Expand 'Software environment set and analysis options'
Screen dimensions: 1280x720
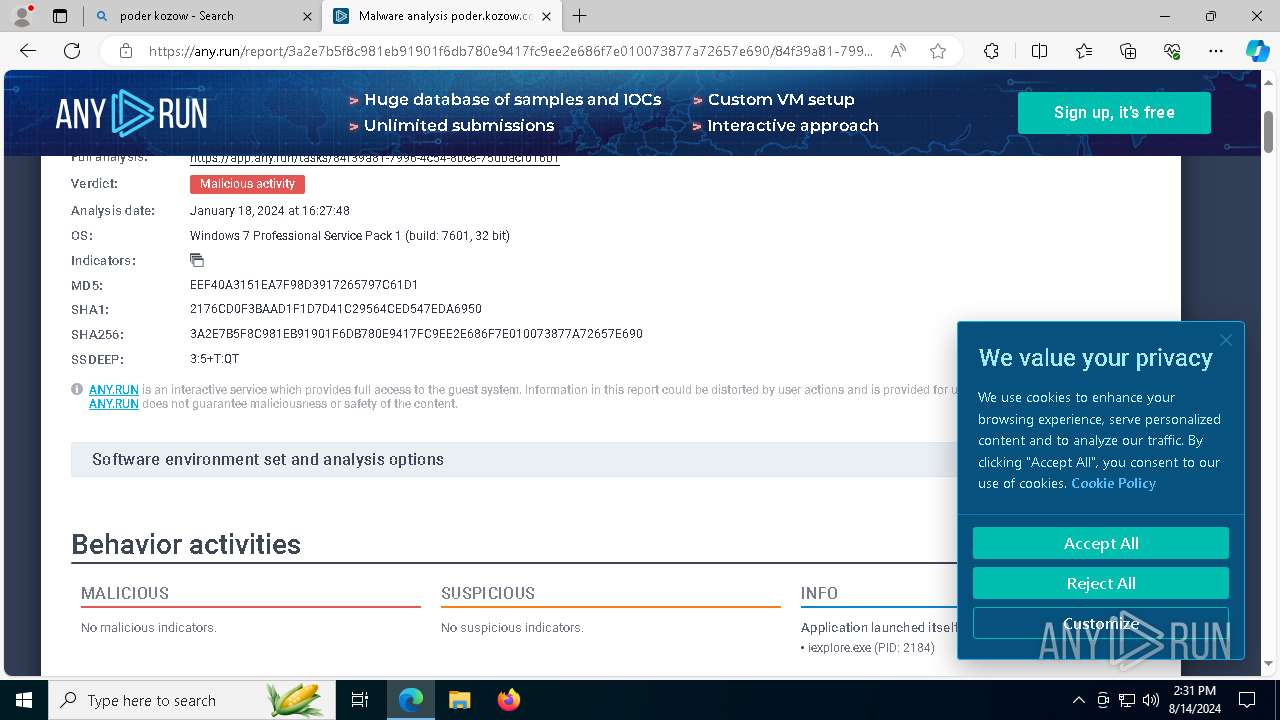(x=514, y=460)
